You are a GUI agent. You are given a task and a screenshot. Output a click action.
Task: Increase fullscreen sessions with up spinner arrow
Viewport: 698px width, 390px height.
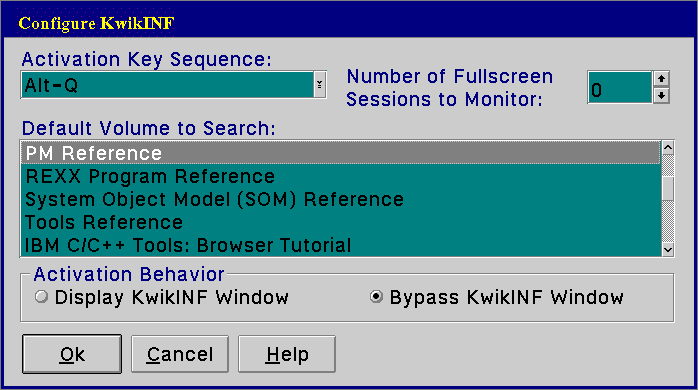click(661, 79)
